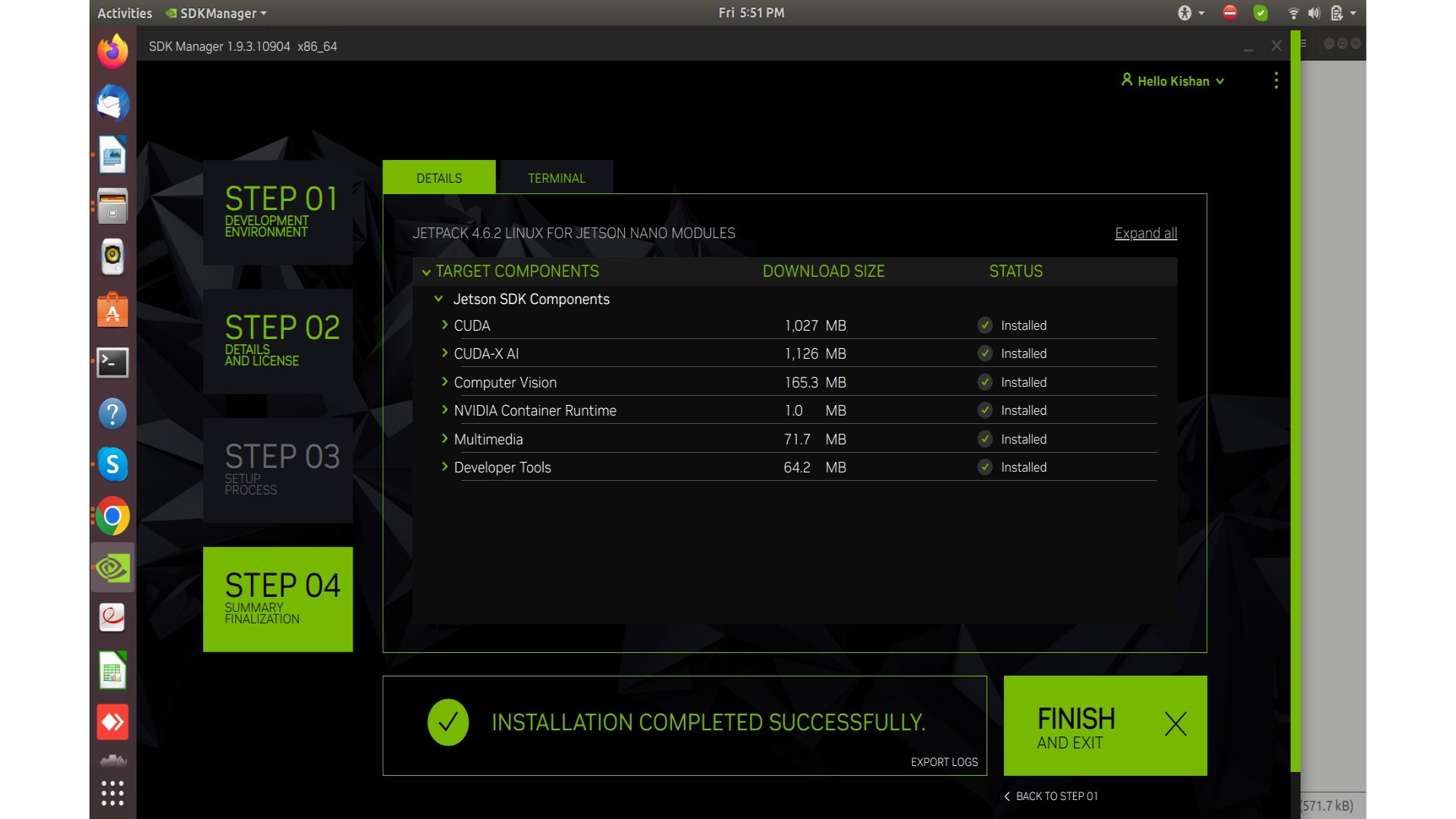
Task: Expand the CUDA component row
Action: (445, 325)
